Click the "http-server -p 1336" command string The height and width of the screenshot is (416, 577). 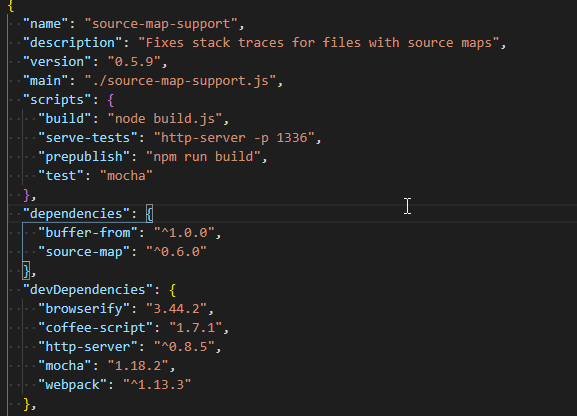click(234, 138)
